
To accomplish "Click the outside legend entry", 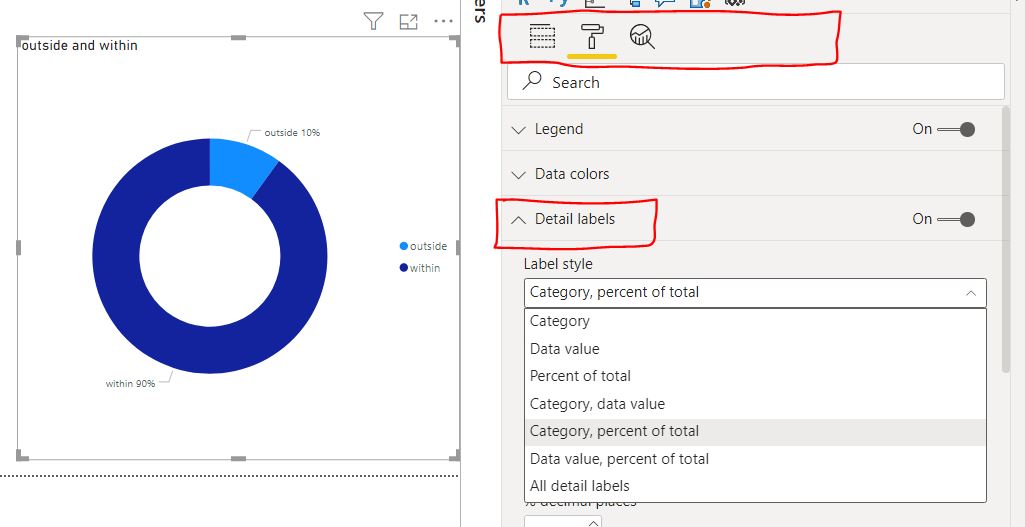I will pos(423,246).
